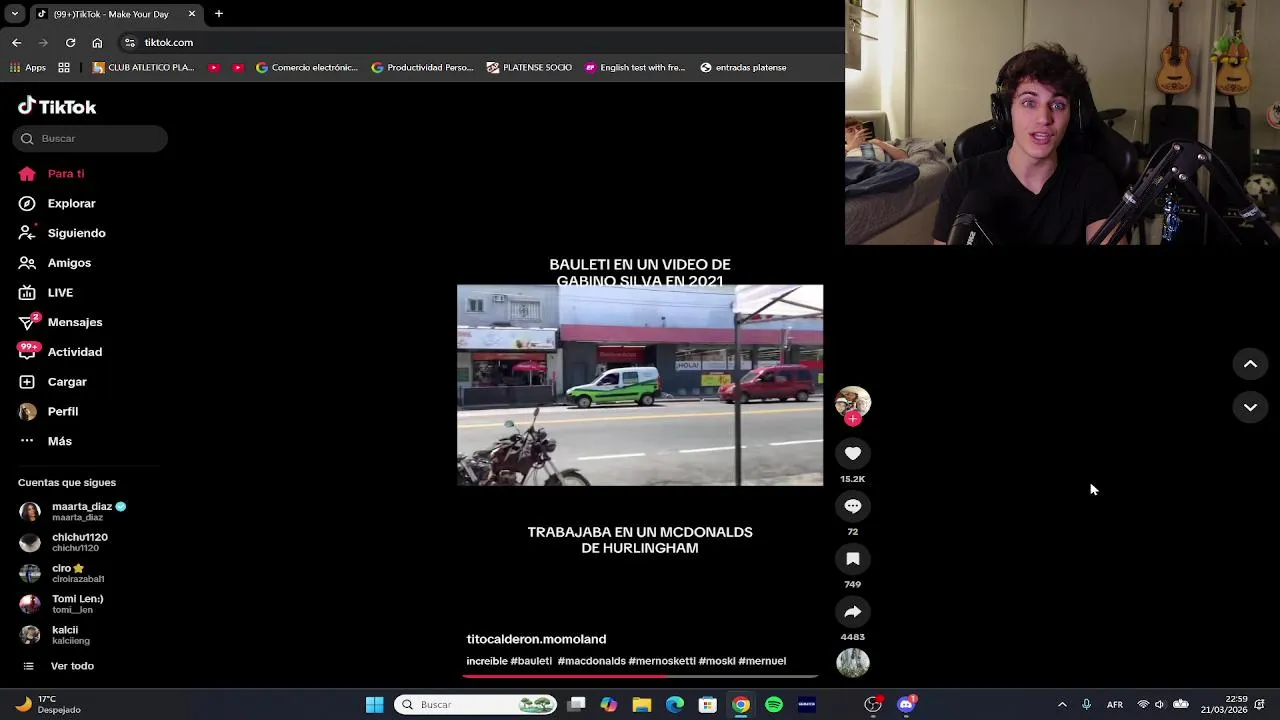
Task: Open a new browser tab
Action: click(x=219, y=14)
